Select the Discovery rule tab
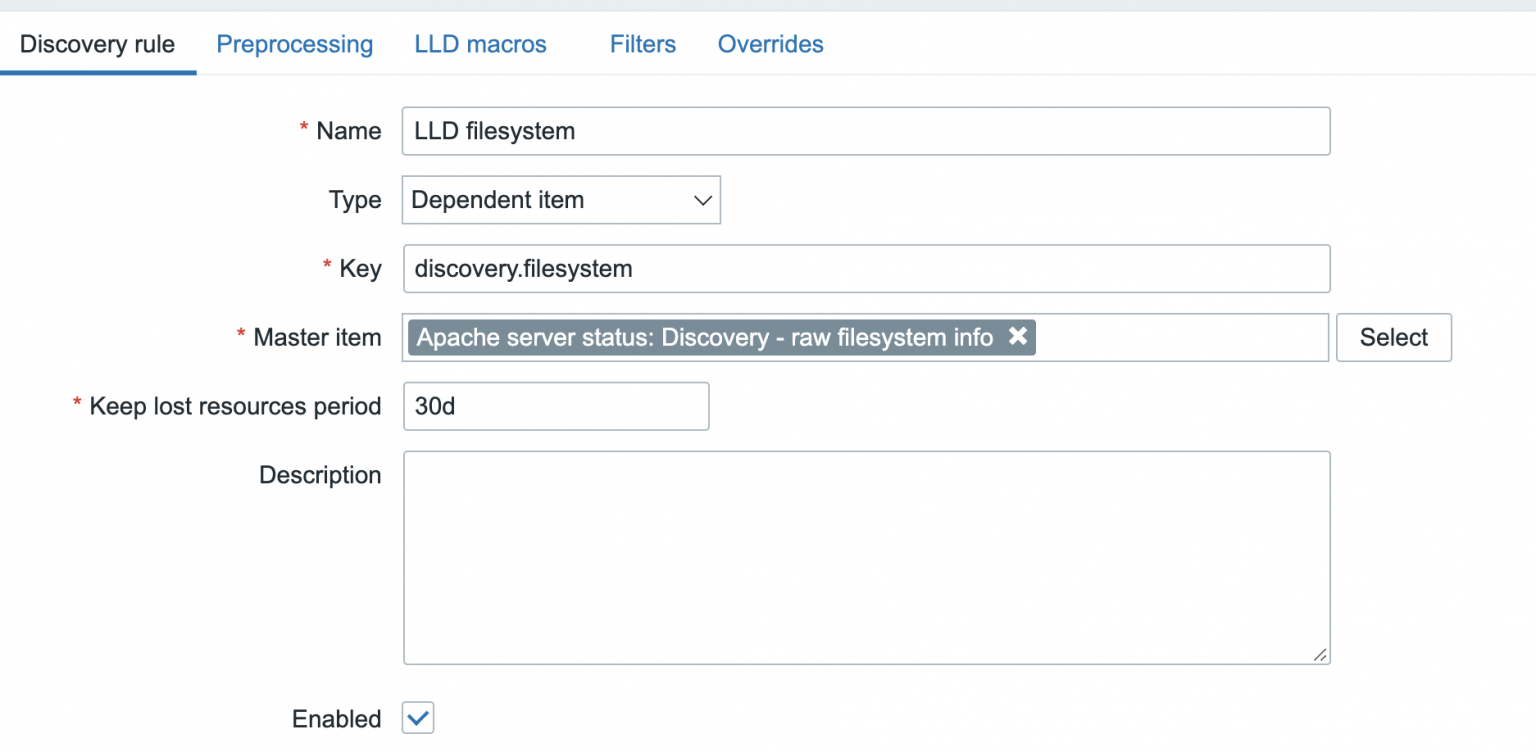Image resolution: width=1536 pixels, height=752 pixels. [97, 44]
